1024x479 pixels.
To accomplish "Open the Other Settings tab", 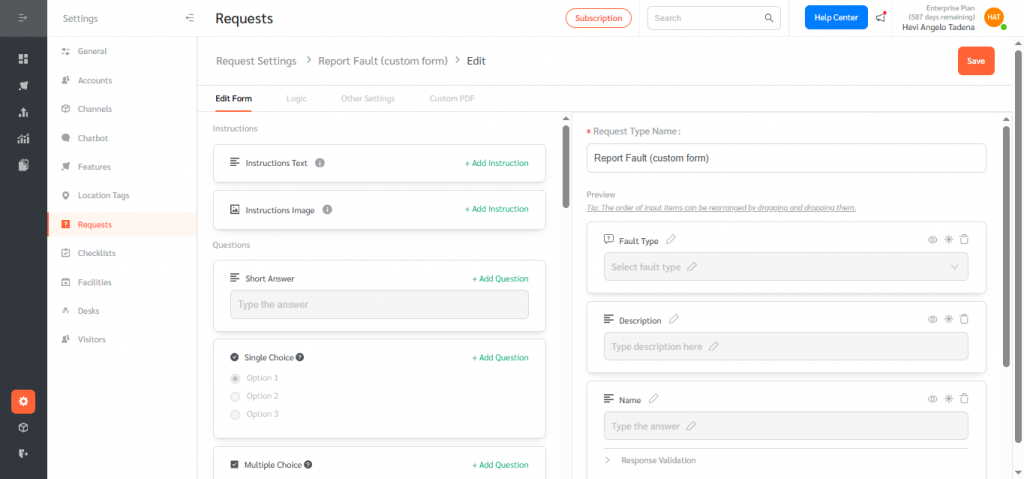I will 367,99.
